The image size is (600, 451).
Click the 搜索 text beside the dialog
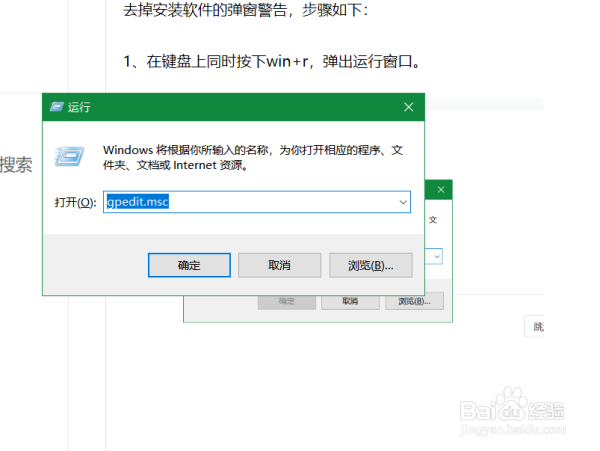coord(16,165)
